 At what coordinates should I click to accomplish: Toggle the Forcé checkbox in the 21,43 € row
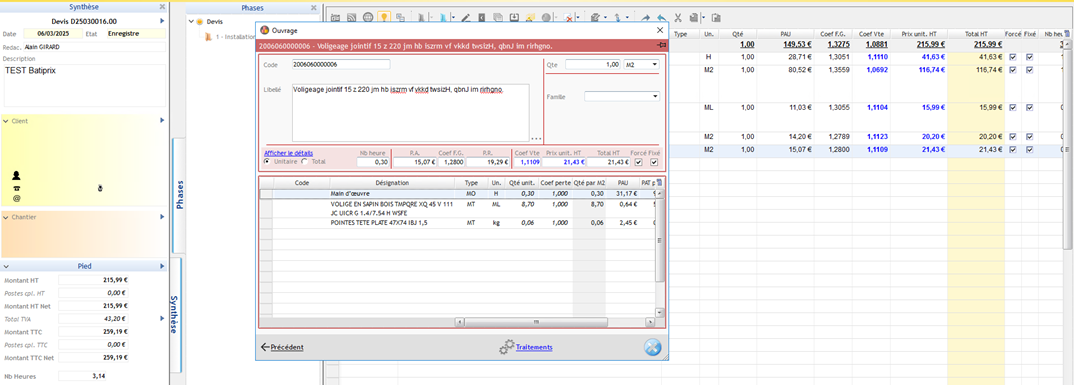click(x=1013, y=149)
